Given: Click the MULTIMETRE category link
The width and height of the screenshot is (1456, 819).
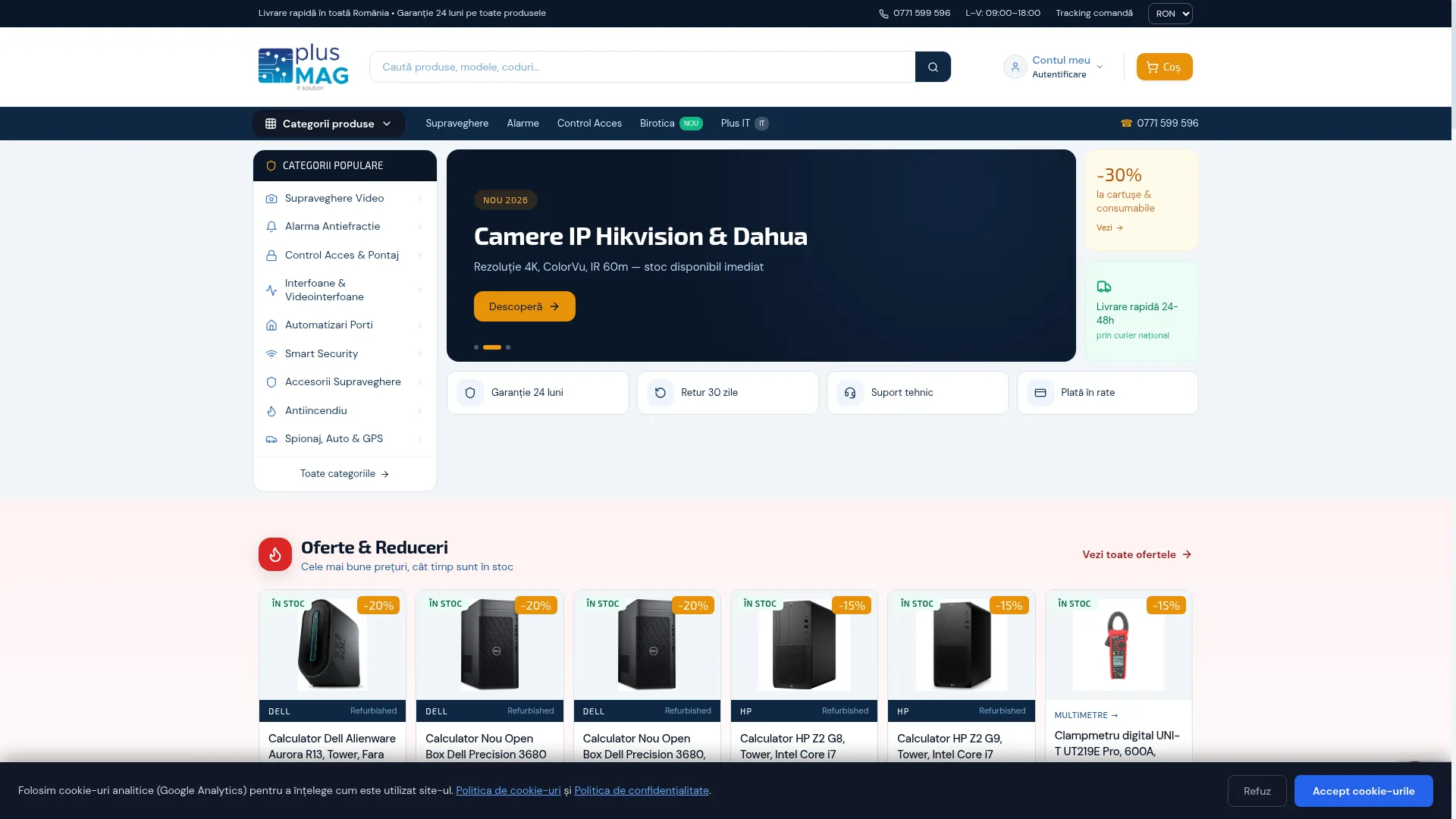Looking at the screenshot, I should 1086,715.
